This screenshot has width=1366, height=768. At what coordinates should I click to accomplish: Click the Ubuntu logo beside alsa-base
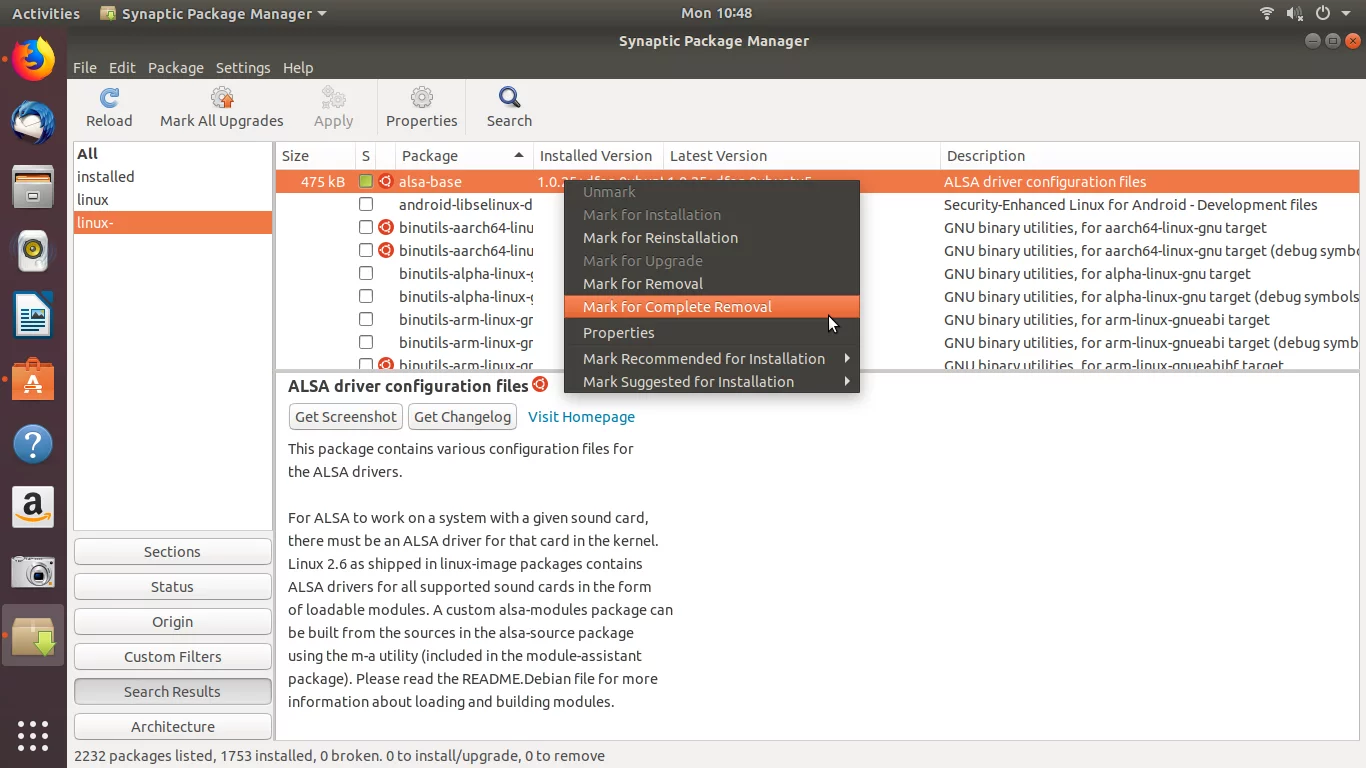[385, 182]
